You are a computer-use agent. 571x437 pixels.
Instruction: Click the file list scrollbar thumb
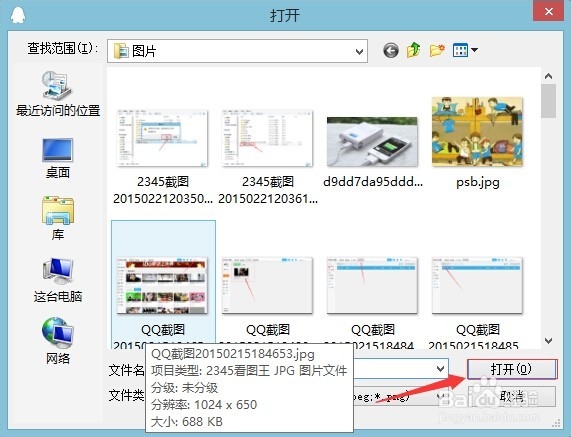[548, 101]
